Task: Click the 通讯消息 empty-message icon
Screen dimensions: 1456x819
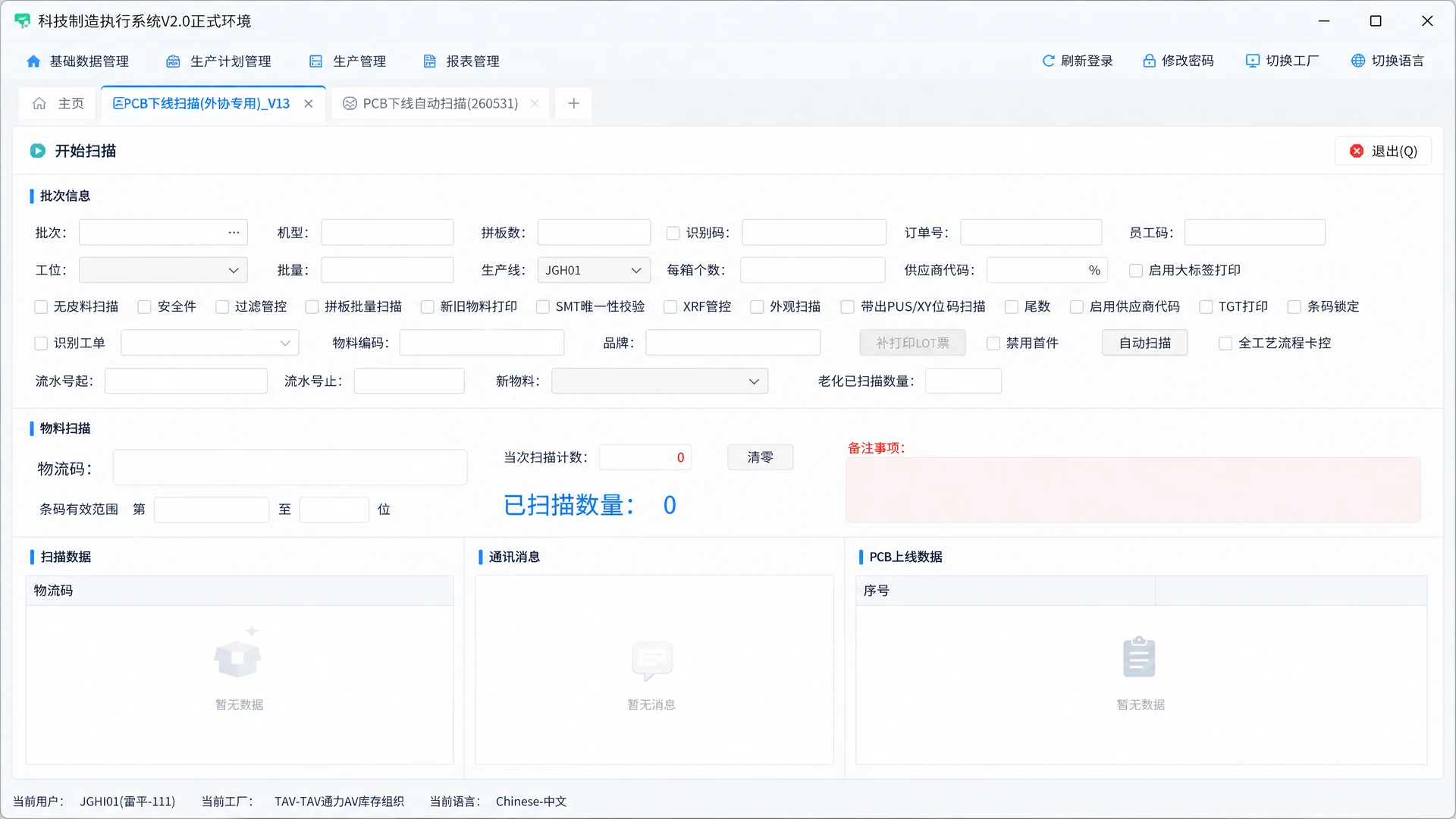Action: coord(652,660)
